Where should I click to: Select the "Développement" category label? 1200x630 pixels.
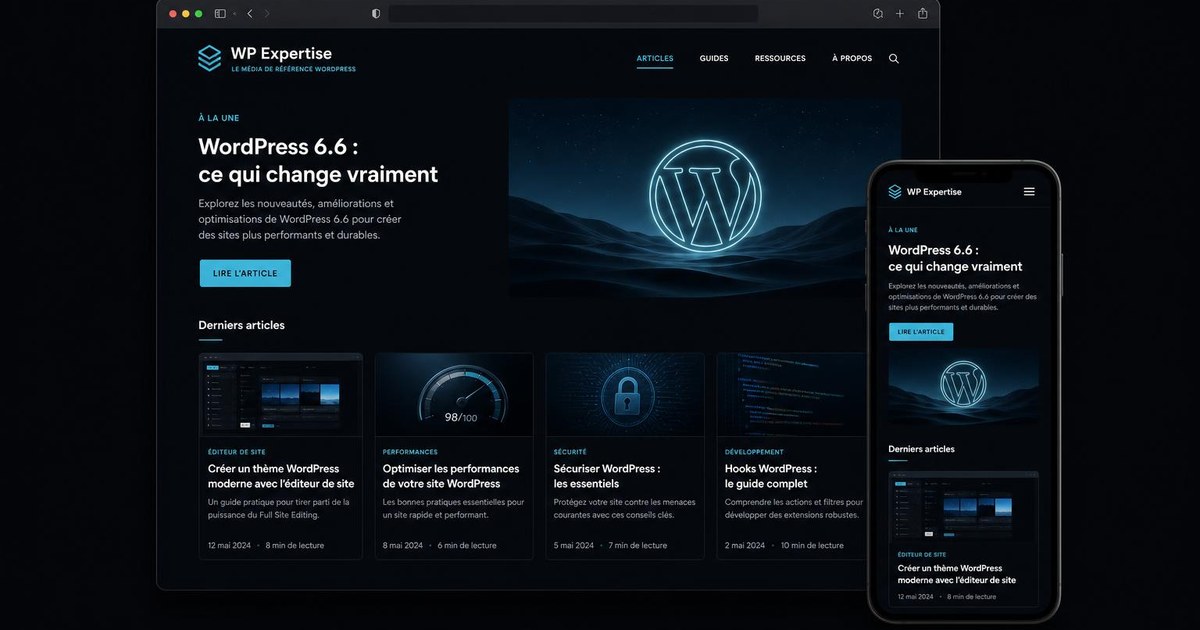click(754, 452)
